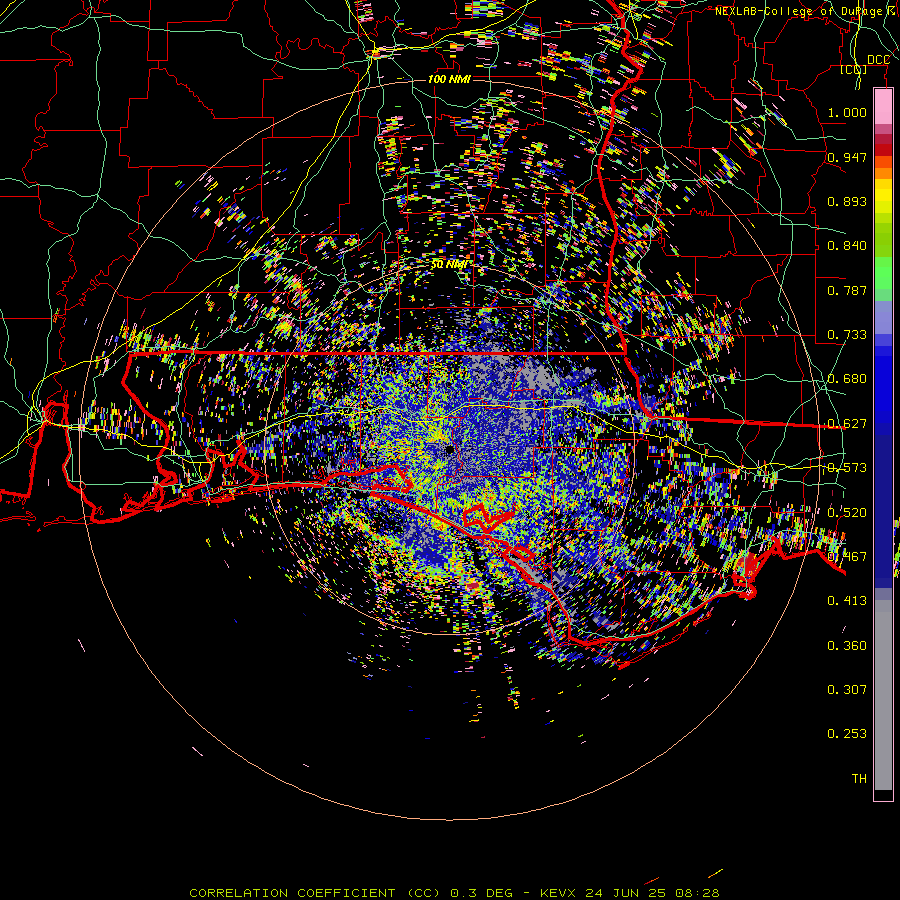Screen dimensions: 900x900
Task: Click the [CC] product label
Action: [854, 69]
